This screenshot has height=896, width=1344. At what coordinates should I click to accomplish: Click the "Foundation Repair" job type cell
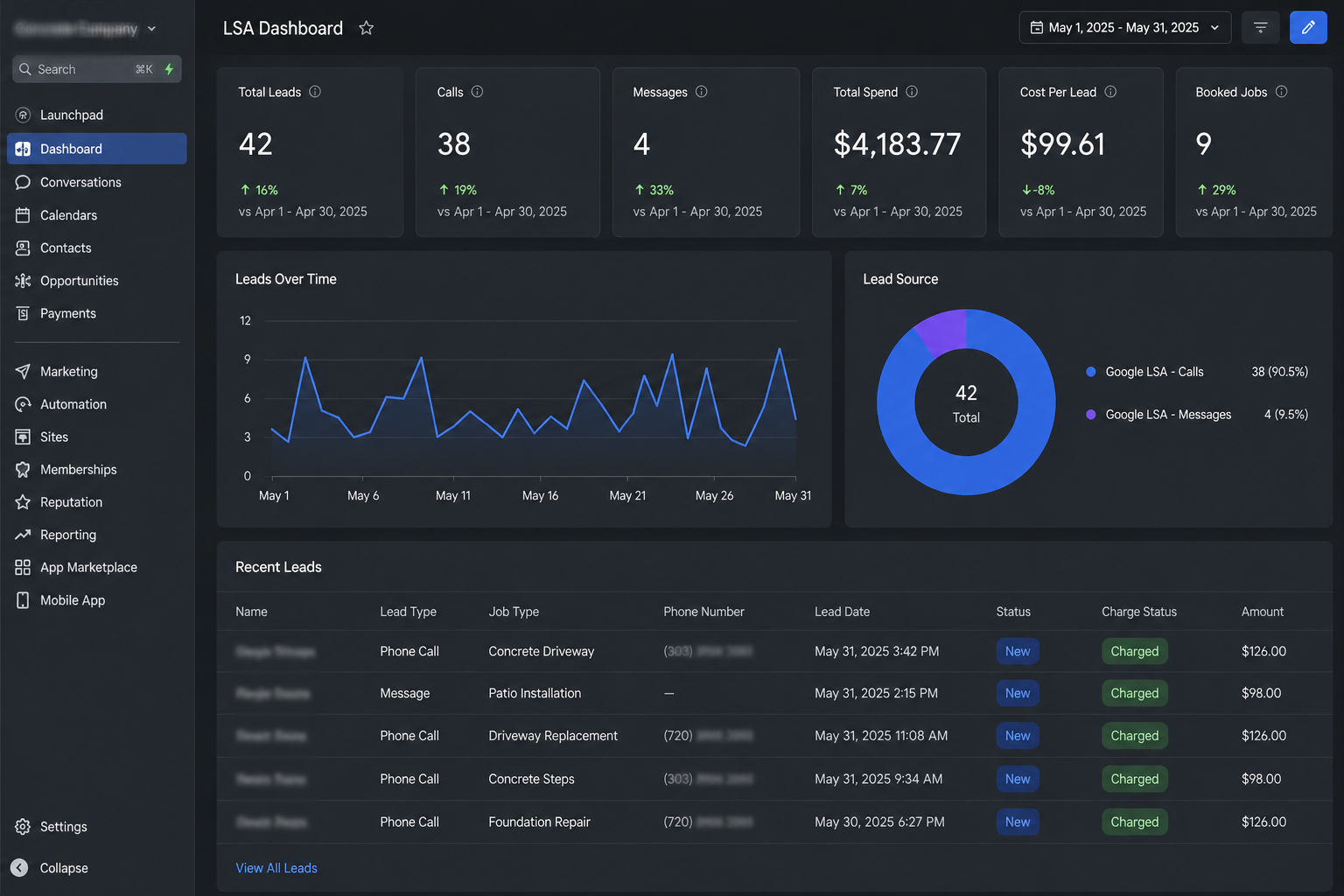pos(540,822)
